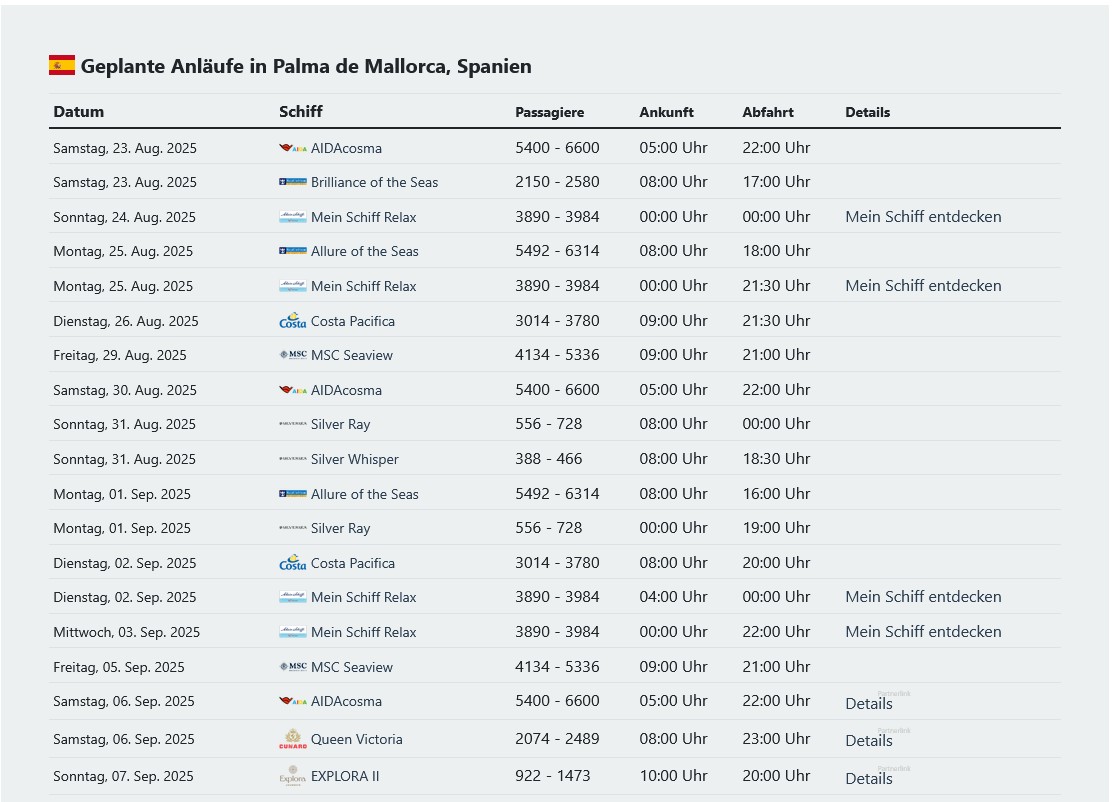Select date Sonntag, 07. Sep. 2025

point(123,776)
